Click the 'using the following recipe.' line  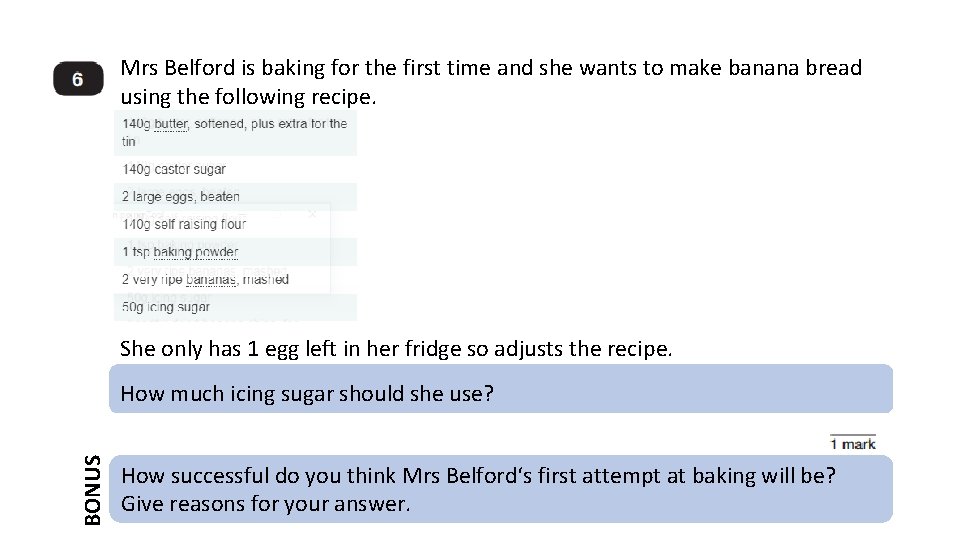248,97
